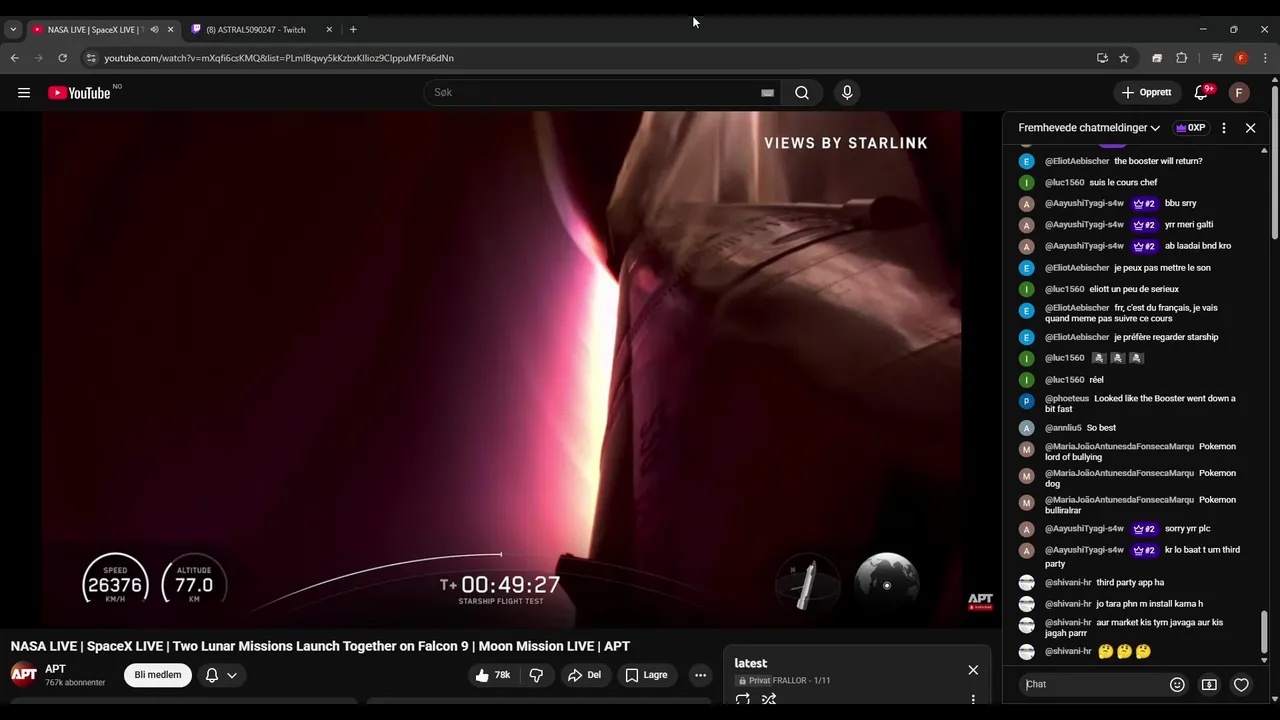Send a heart reaction in chat
1280x720 pixels.
(x=1241, y=685)
